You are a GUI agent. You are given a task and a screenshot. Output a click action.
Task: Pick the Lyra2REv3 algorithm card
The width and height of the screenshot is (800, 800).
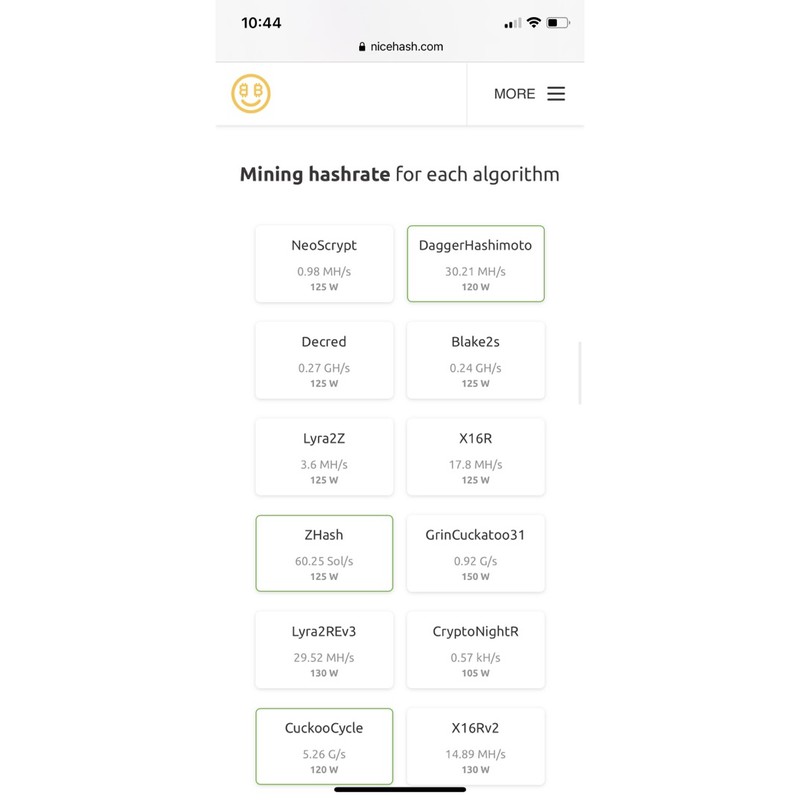pos(324,650)
